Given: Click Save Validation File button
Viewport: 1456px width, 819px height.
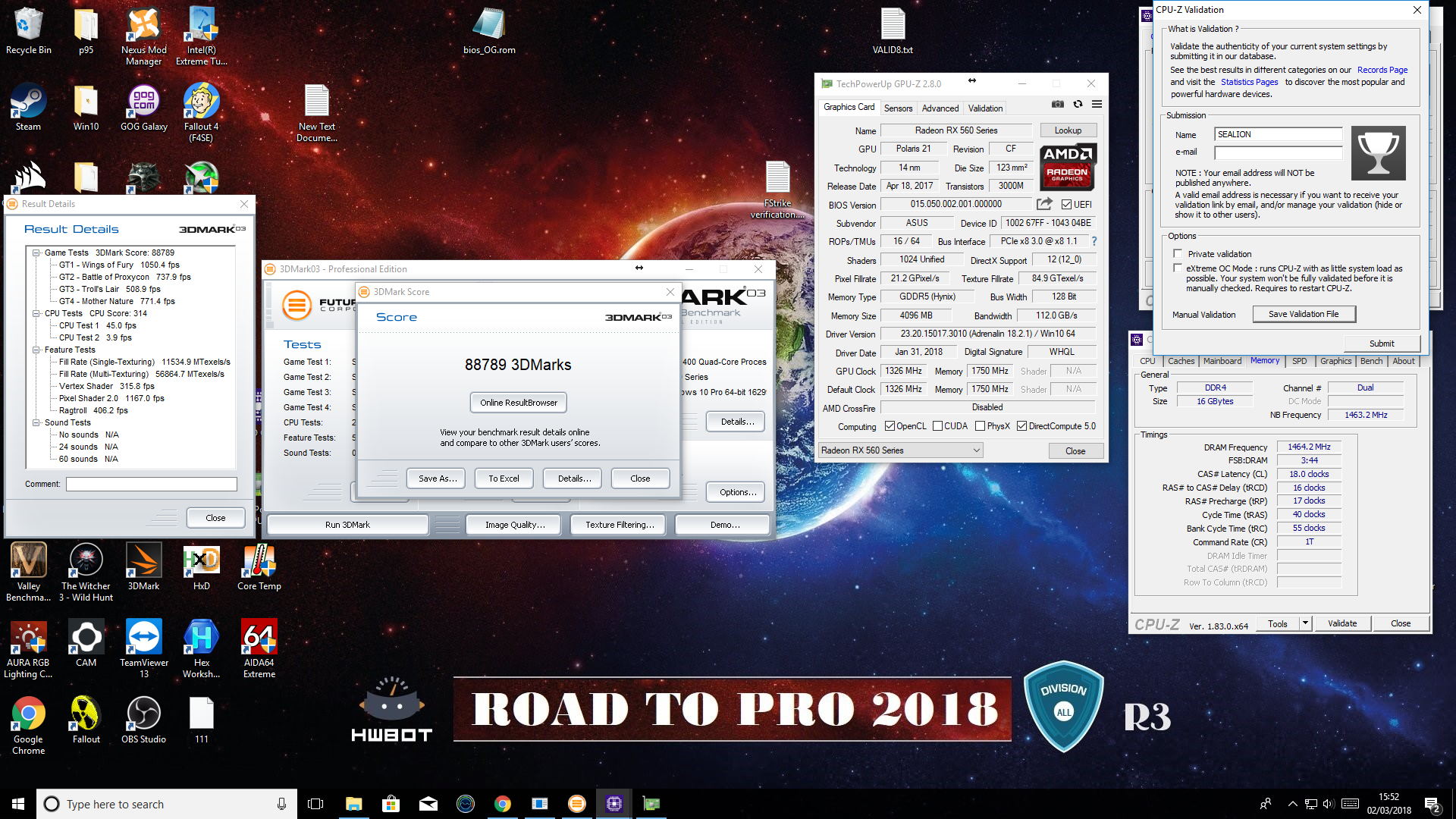Looking at the screenshot, I should coord(1304,314).
